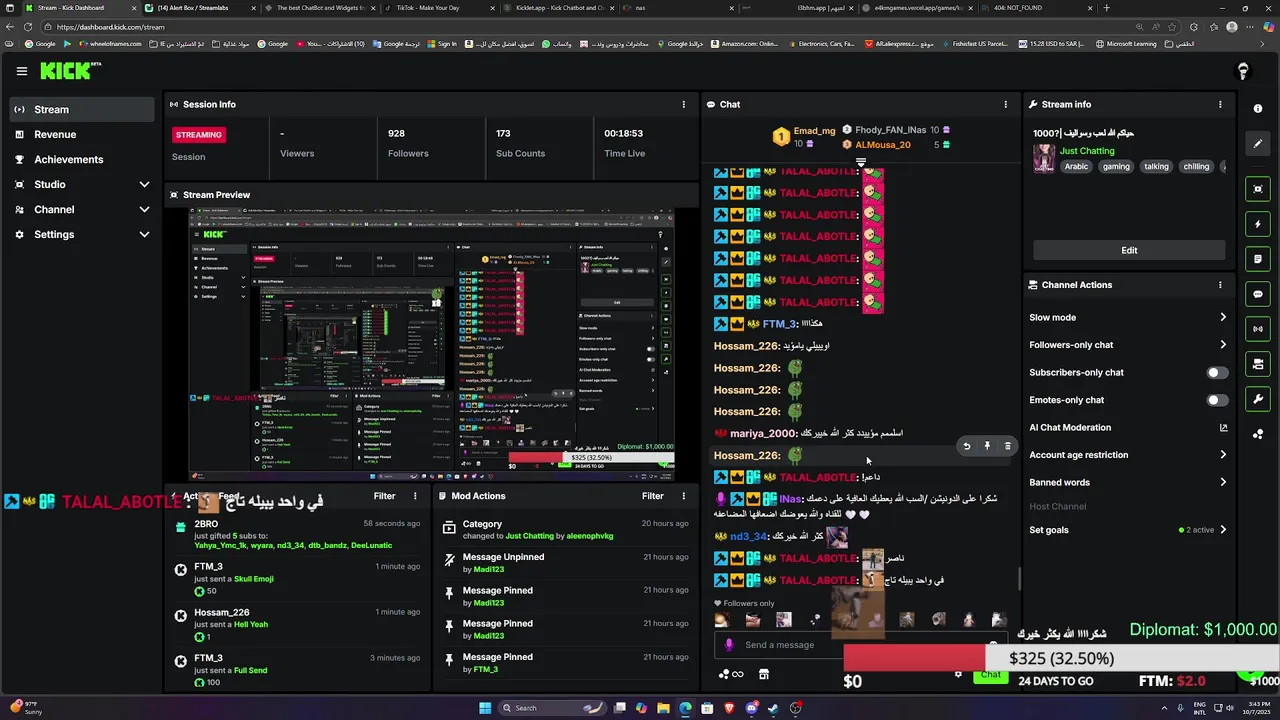Toggle Subscribers-only chat switch
This screenshot has height=720, width=1280.
point(1217,372)
